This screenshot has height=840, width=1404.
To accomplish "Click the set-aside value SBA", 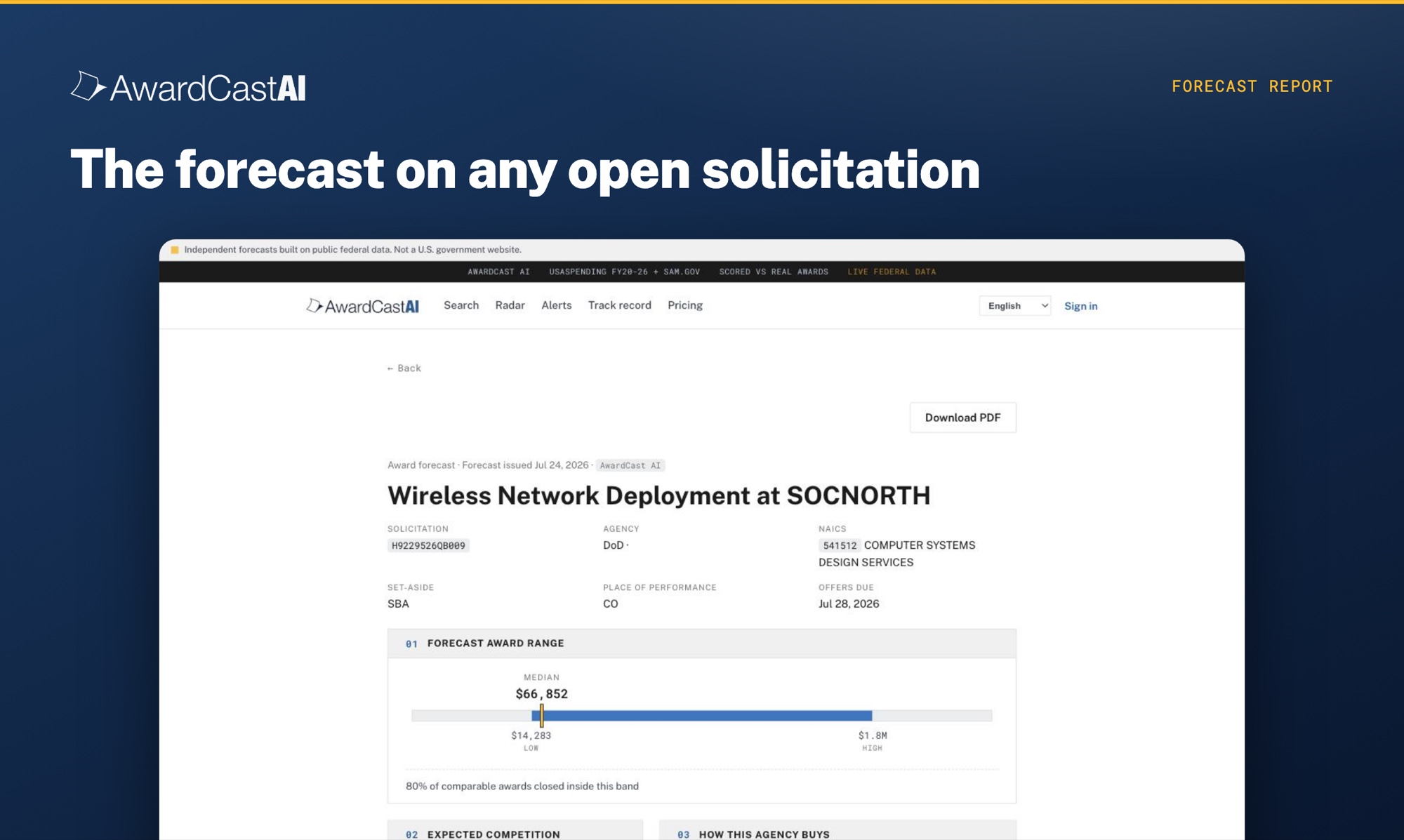I will point(398,604).
